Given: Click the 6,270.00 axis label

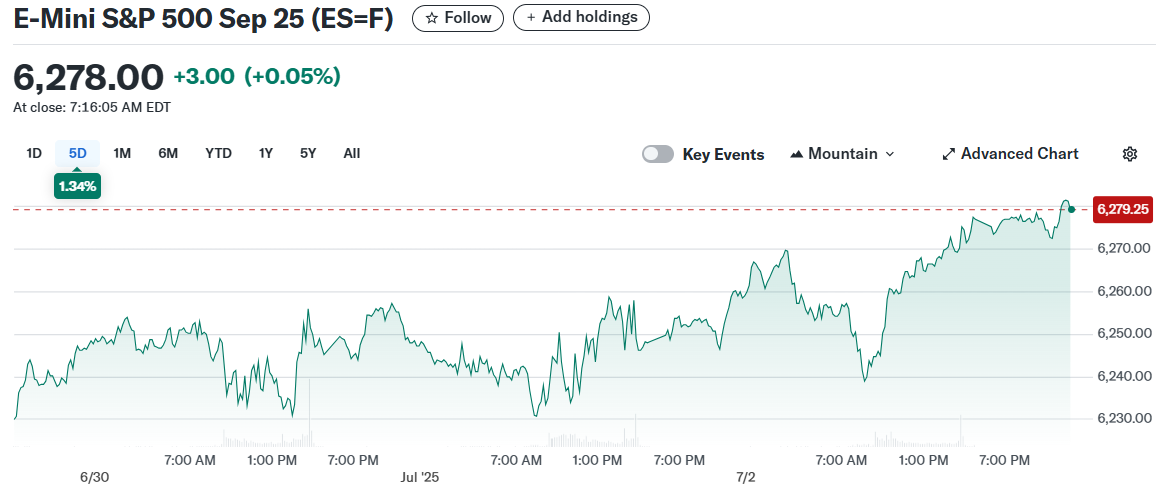Looking at the screenshot, I should (x=1123, y=249).
